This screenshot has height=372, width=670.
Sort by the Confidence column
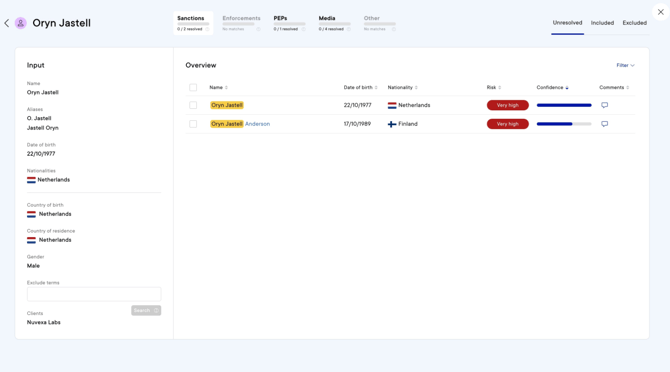pyautogui.click(x=552, y=88)
